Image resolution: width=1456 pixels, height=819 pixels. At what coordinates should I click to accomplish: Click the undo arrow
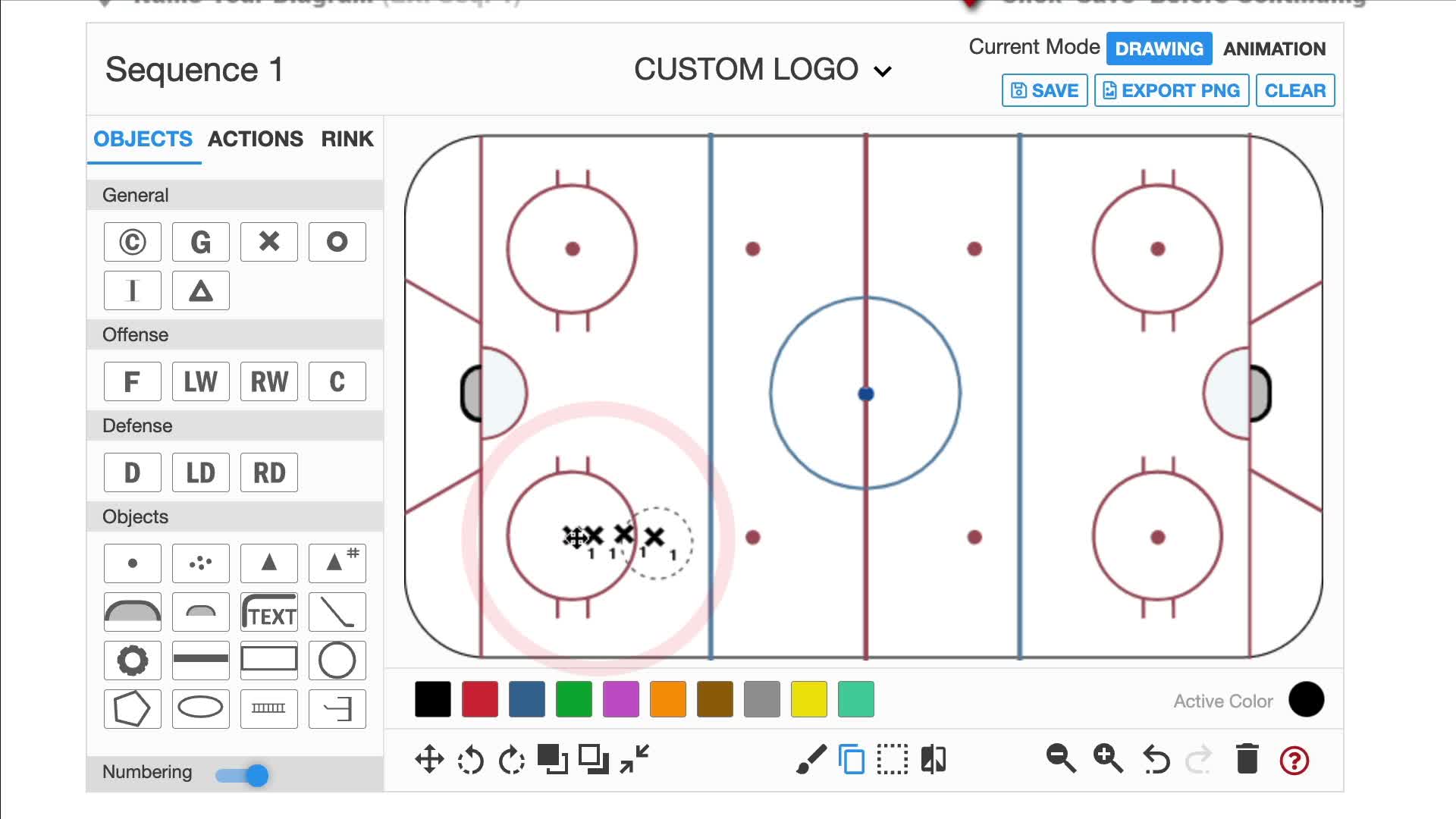[1156, 759]
